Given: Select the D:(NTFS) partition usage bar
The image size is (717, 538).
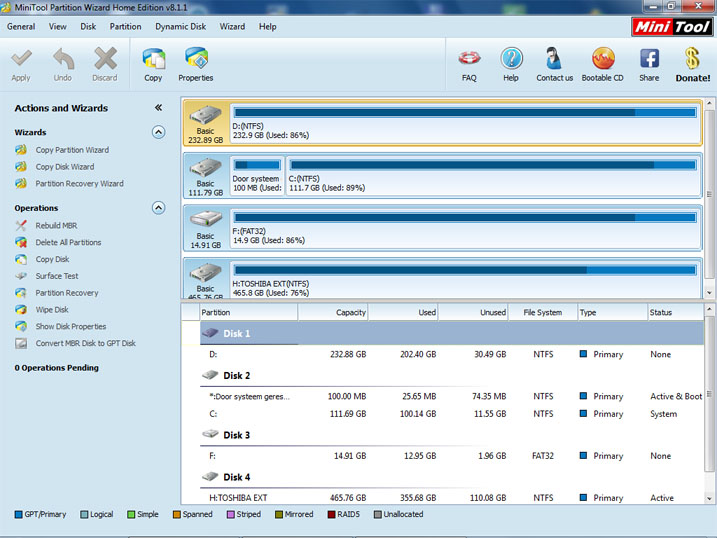Looking at the screenshot, I should tap(465, 112).
